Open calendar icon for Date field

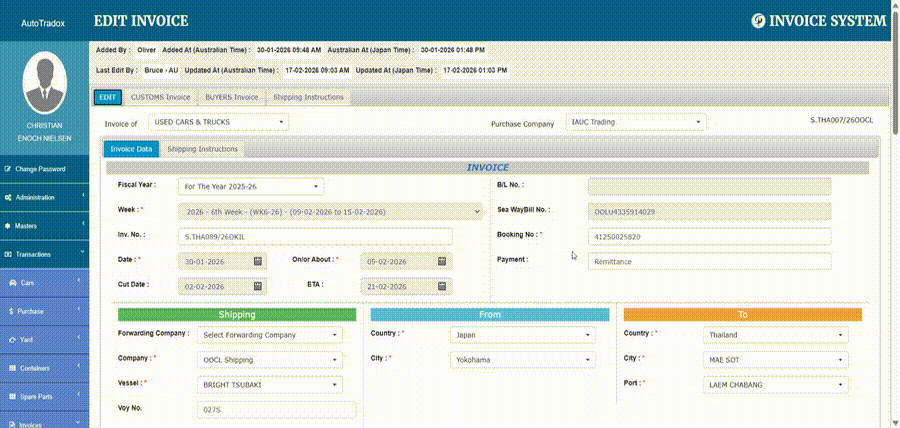point(258,261)
